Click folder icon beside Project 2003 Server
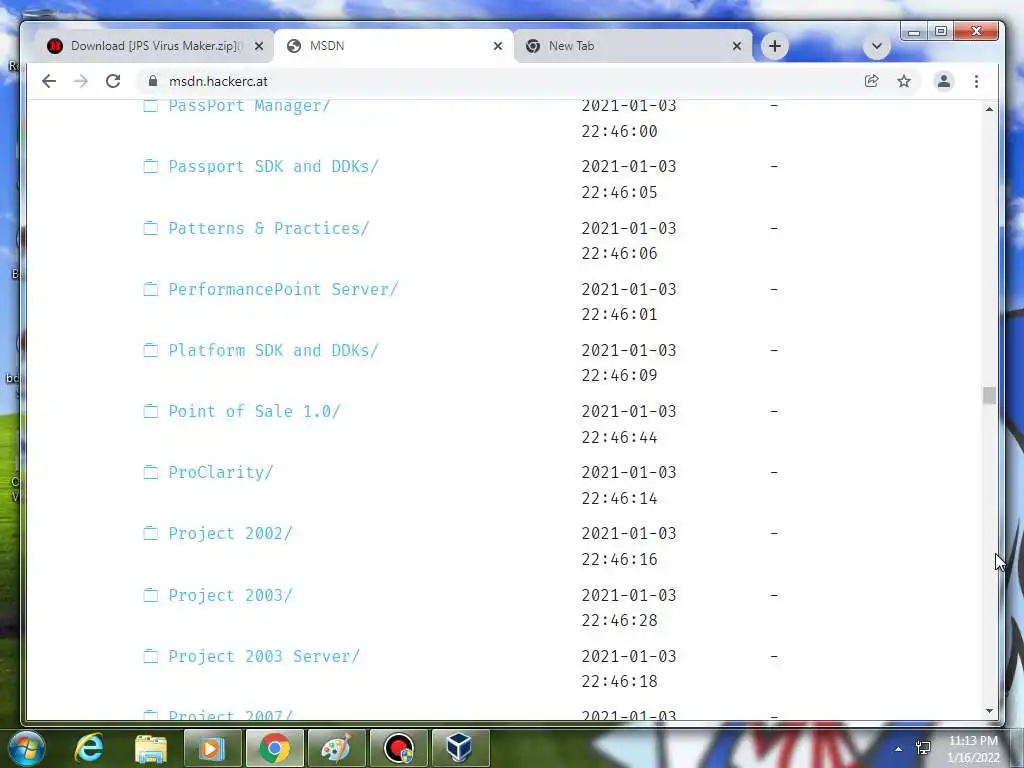Screen dimensions: 1024x768 click(151, 656)
